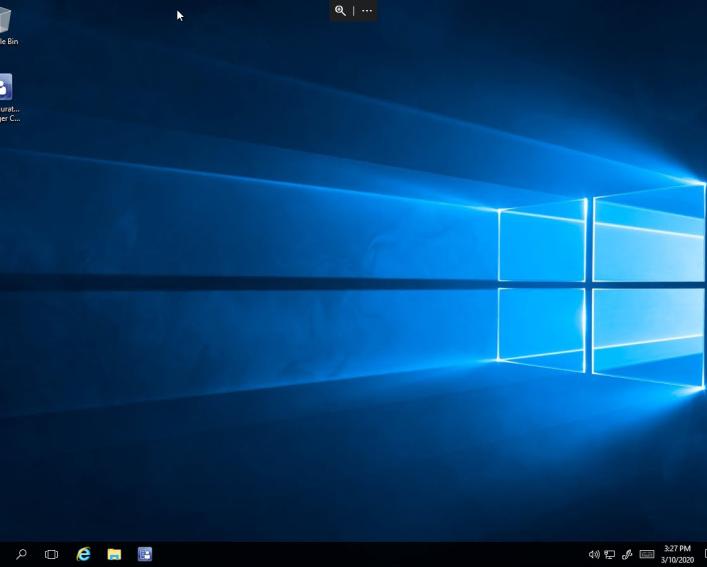707x567 pixels.
Task: Click the zoom magnifier in the connection bar
Action: tap(340, 11)
